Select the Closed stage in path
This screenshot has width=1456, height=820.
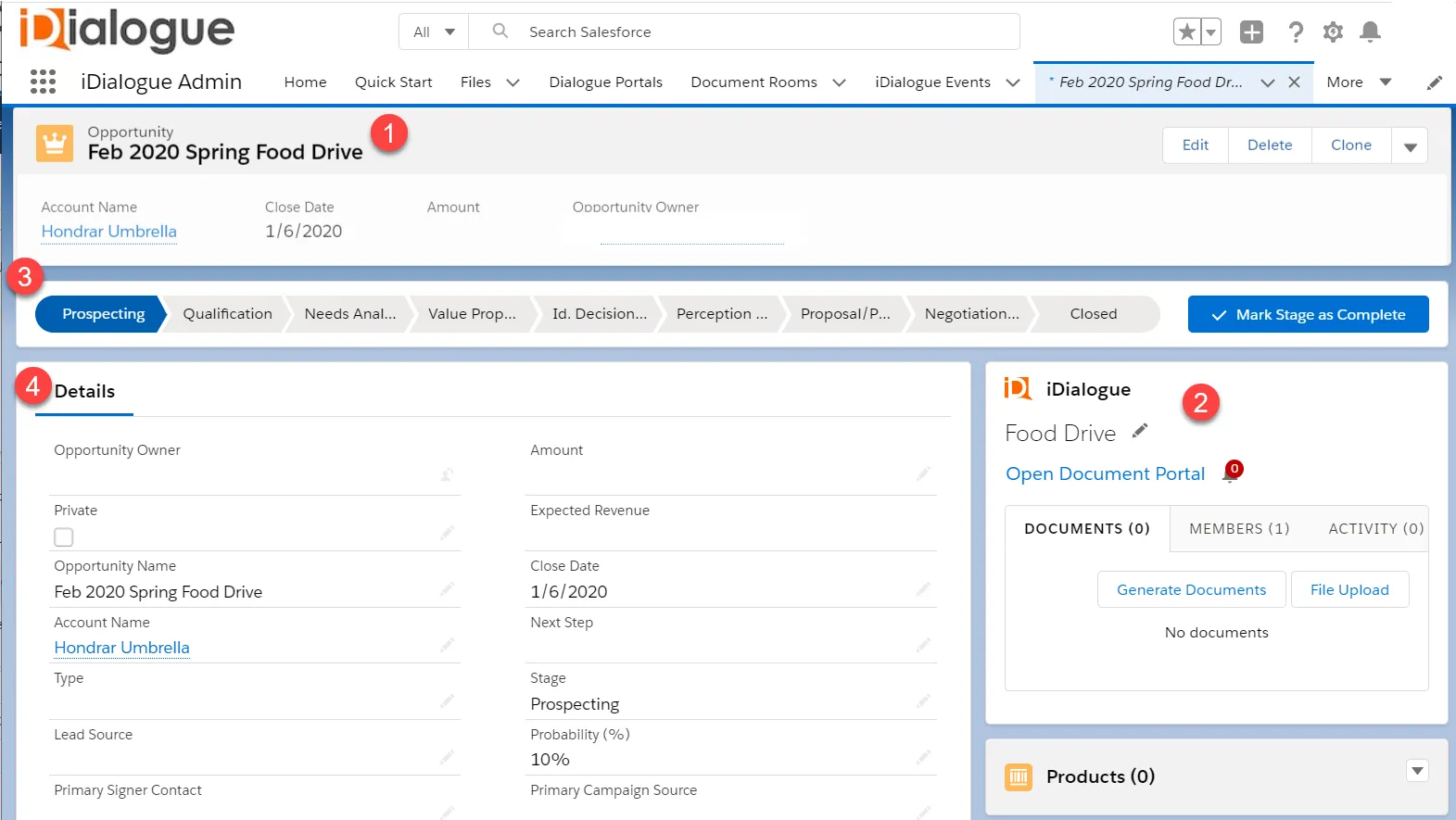coord(1094,313)
